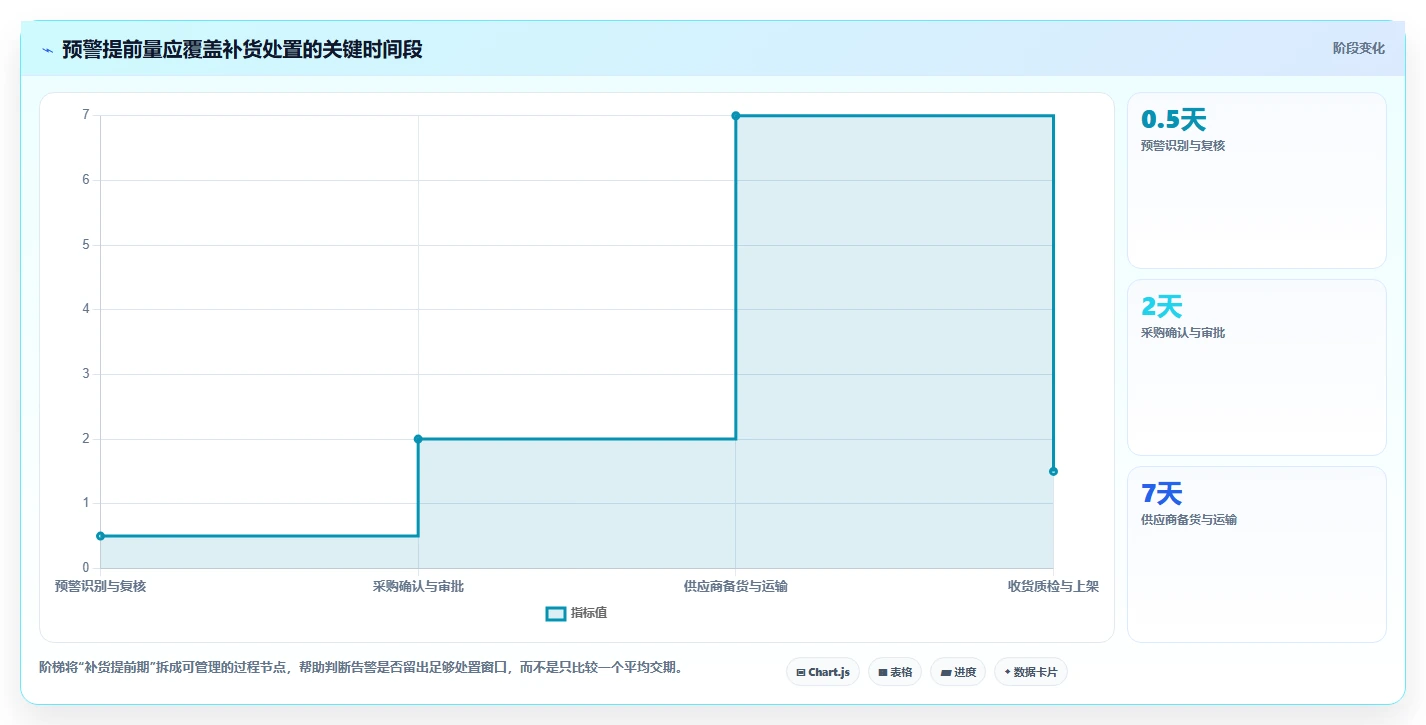Click y-axis tick label 4
1426x725 pixels.
(x=86, y=309)
